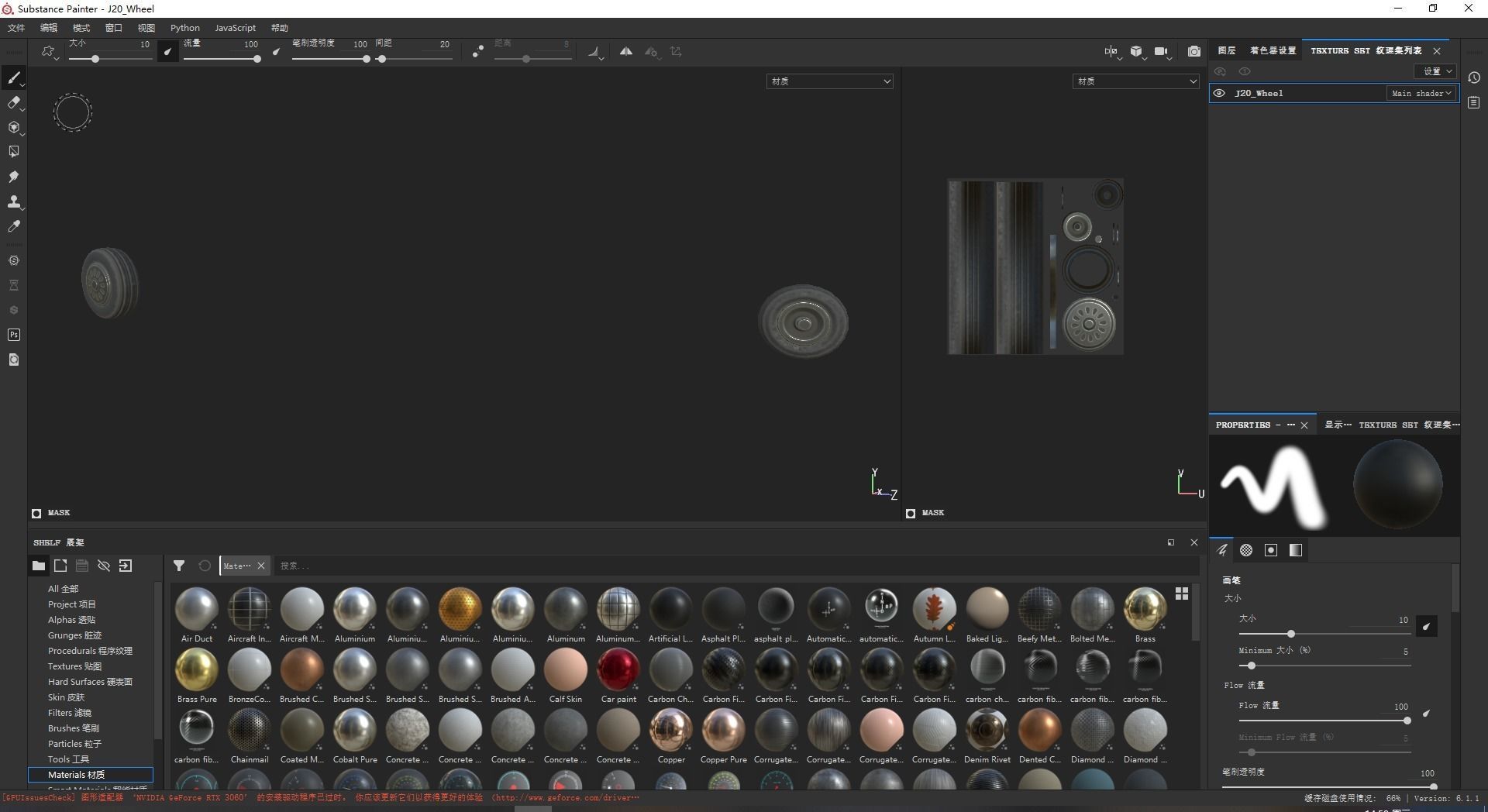Click the shelf folder icon
This screenshot has height=812, width=1488.
38,566
